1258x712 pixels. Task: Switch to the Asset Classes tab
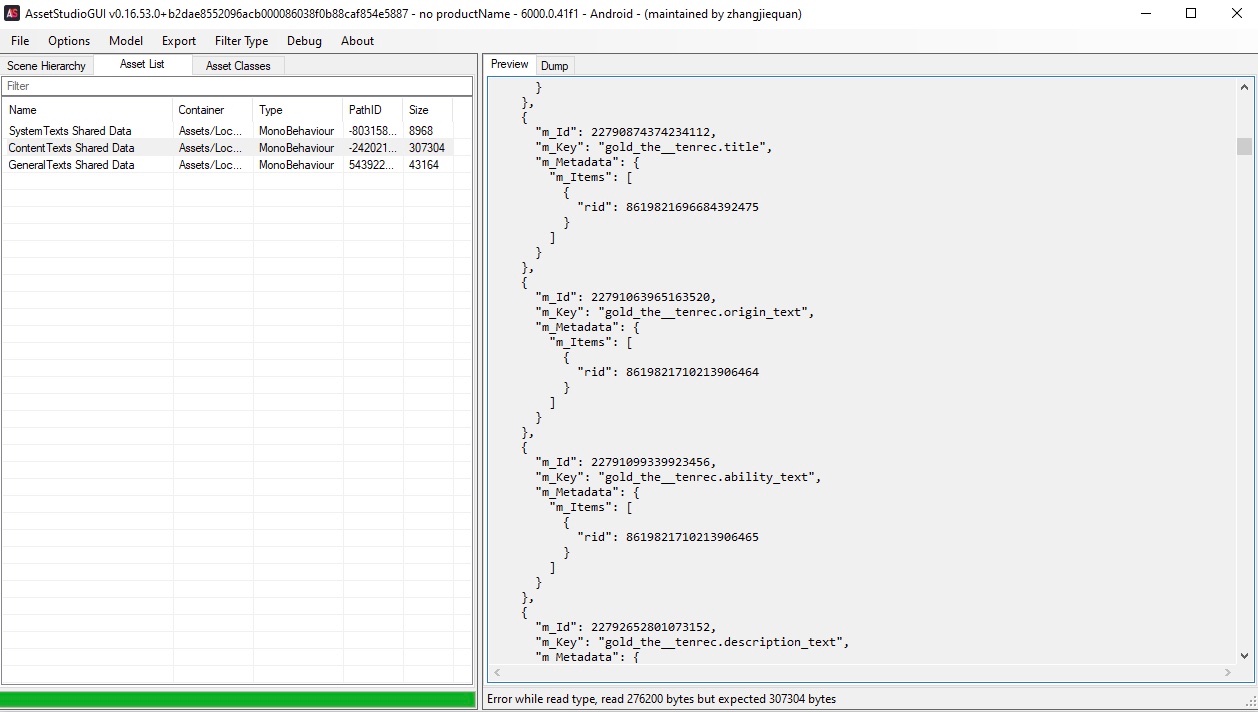tap(238, 66)
